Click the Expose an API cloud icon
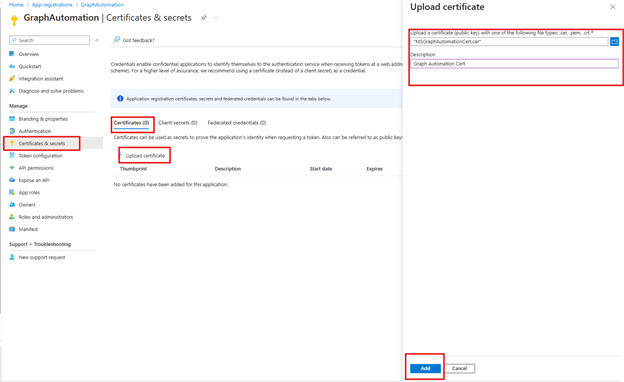Image resolution: width=624 pixels, height=382 pixels. (12, 180)
